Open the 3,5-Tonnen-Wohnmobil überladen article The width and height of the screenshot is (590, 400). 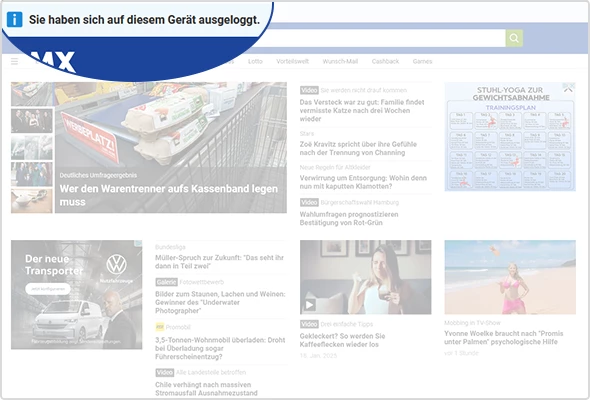point(220,348)
